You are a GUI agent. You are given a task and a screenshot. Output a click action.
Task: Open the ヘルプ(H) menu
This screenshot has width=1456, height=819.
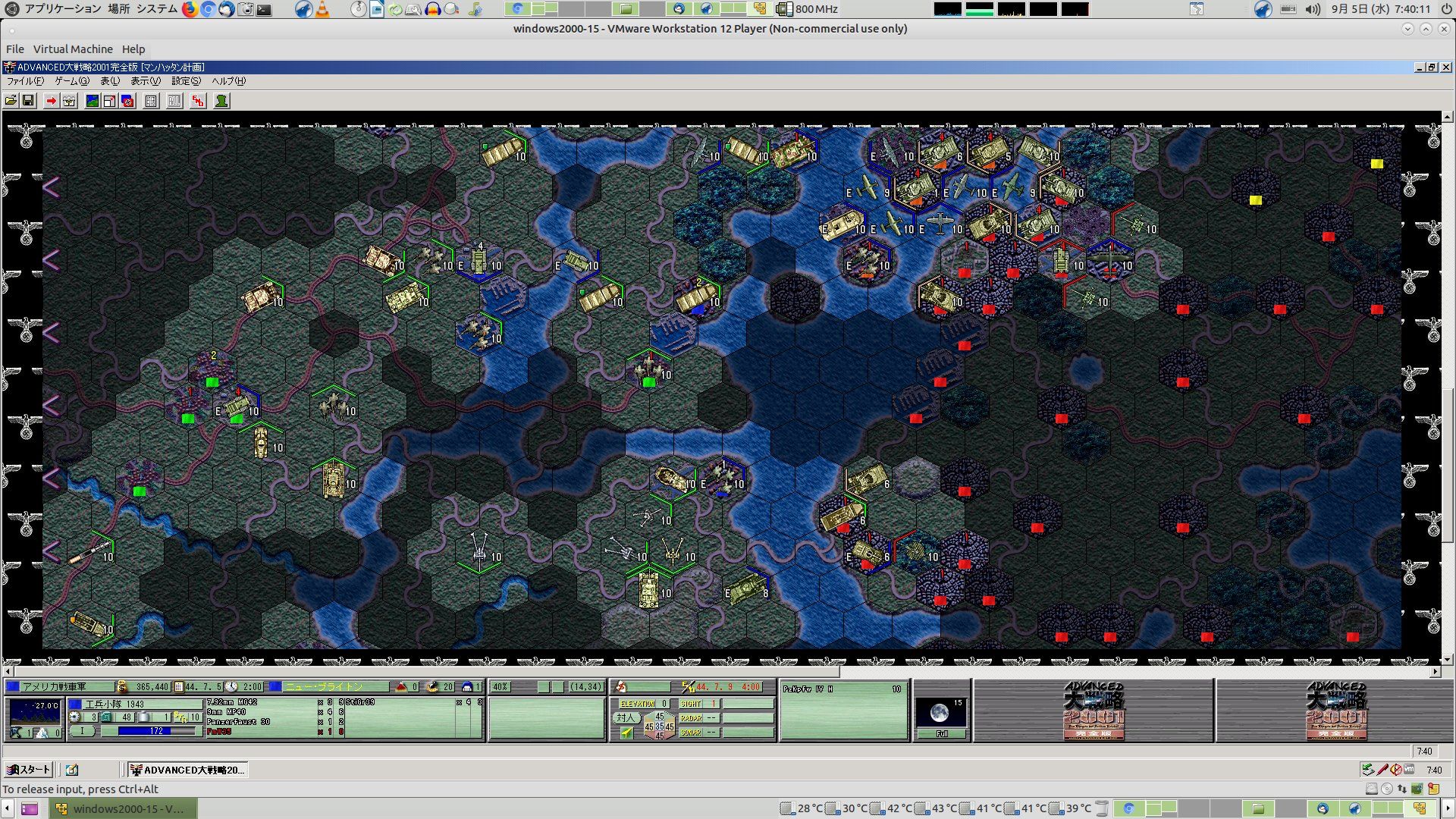(228, 81)
